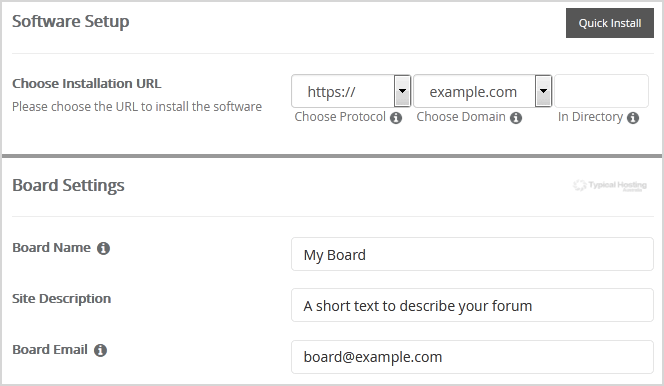This screenshot has width=664, height=386.
Task: Click the info icon next to Board Email
Action: pyautogui.click(x=100, y=350)
